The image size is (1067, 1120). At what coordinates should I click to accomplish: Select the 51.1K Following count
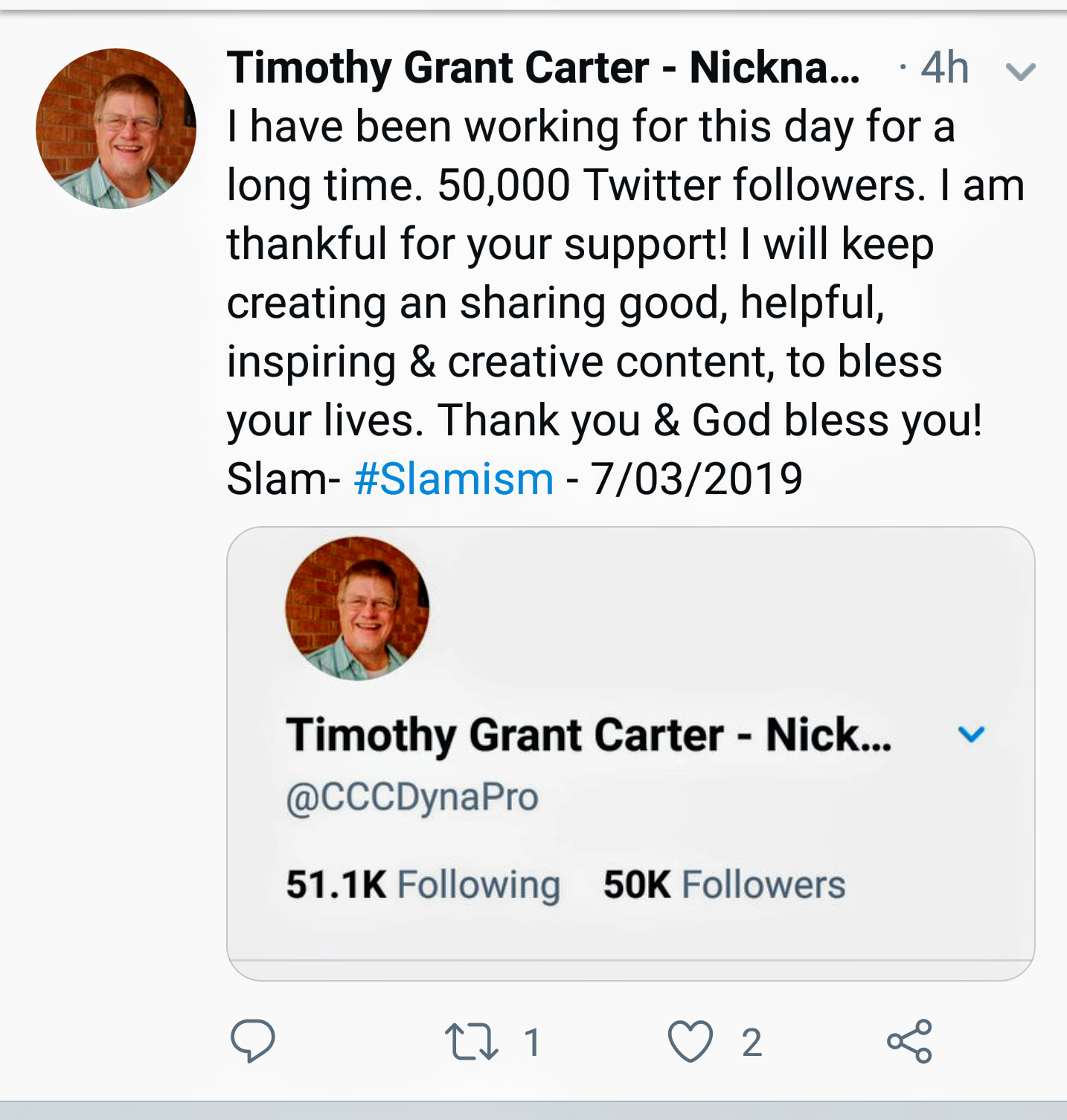point(423,885)
